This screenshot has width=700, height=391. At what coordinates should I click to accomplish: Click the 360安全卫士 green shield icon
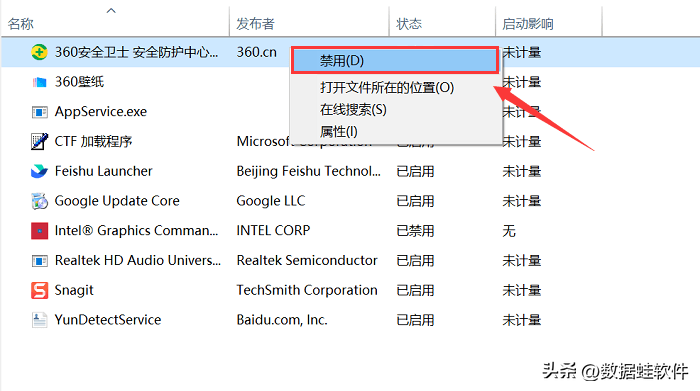tap(39, 52)
